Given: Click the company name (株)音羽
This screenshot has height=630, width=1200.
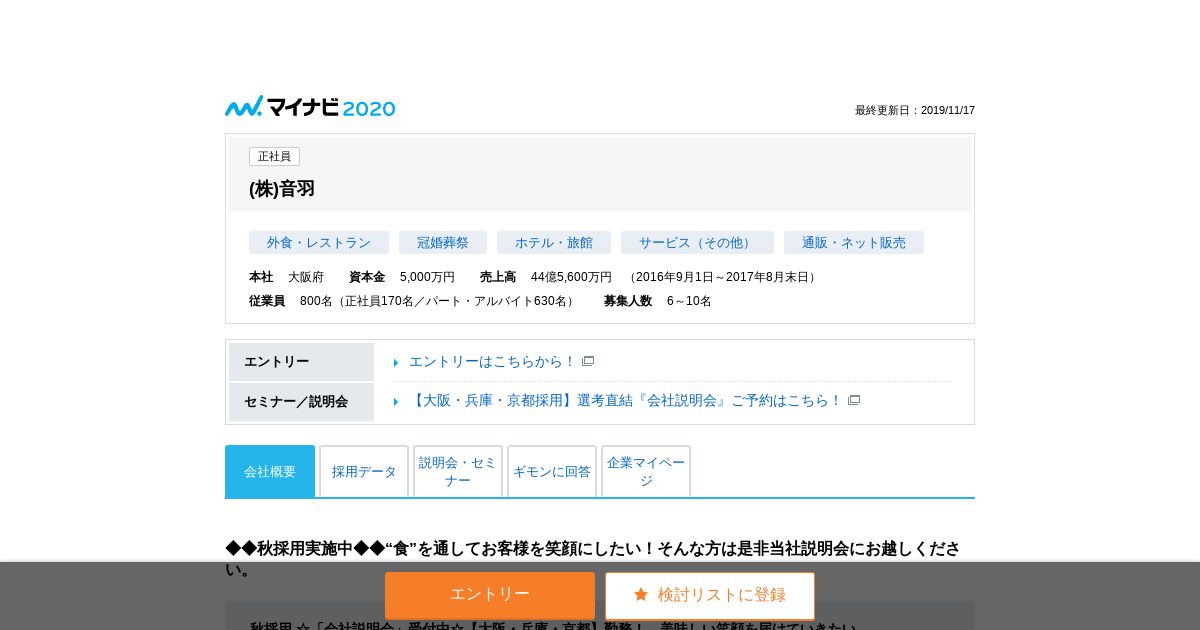Looking at the screenshot, I should click(282, 189).
